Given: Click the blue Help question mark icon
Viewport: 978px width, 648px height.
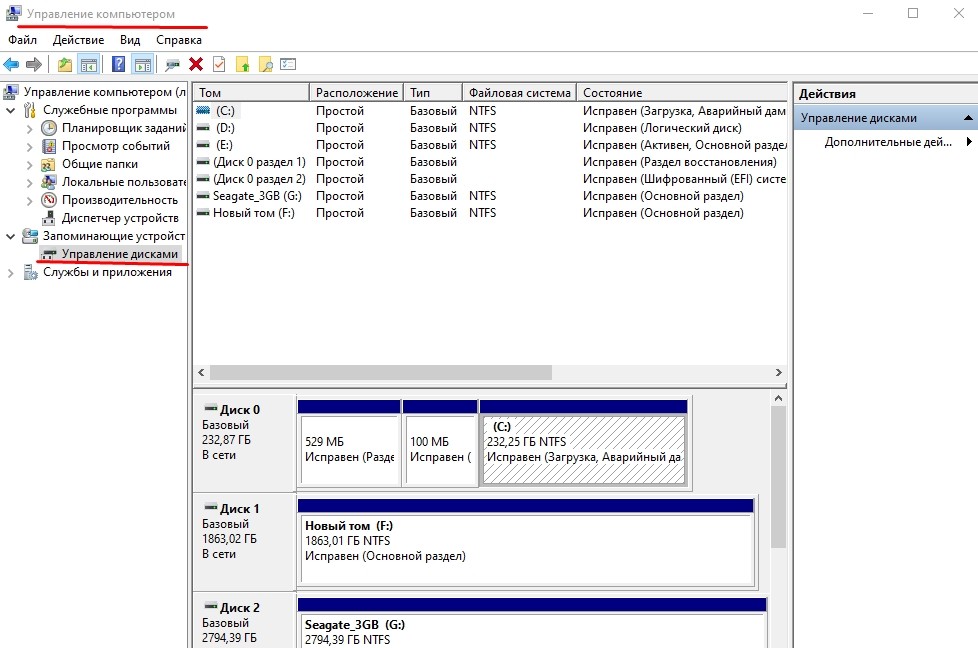Looking at the screenshot, I should 118,64.
